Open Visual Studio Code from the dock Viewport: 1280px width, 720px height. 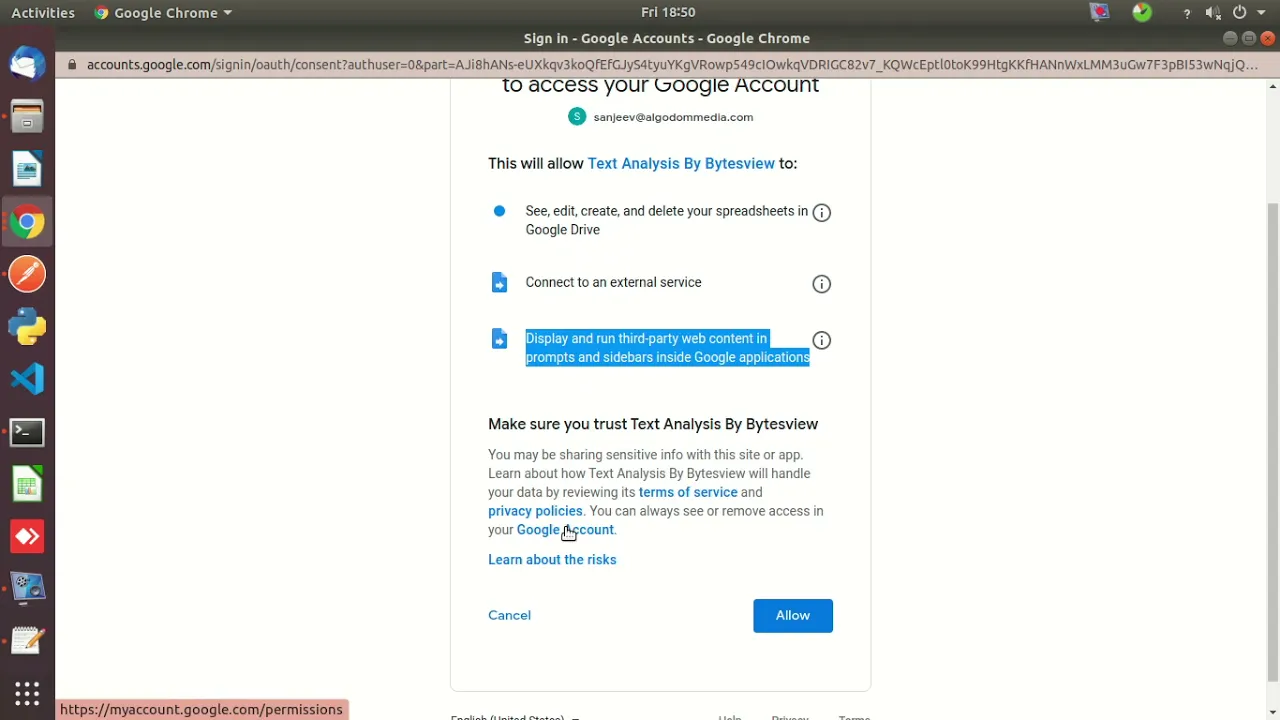coord(27,379)
